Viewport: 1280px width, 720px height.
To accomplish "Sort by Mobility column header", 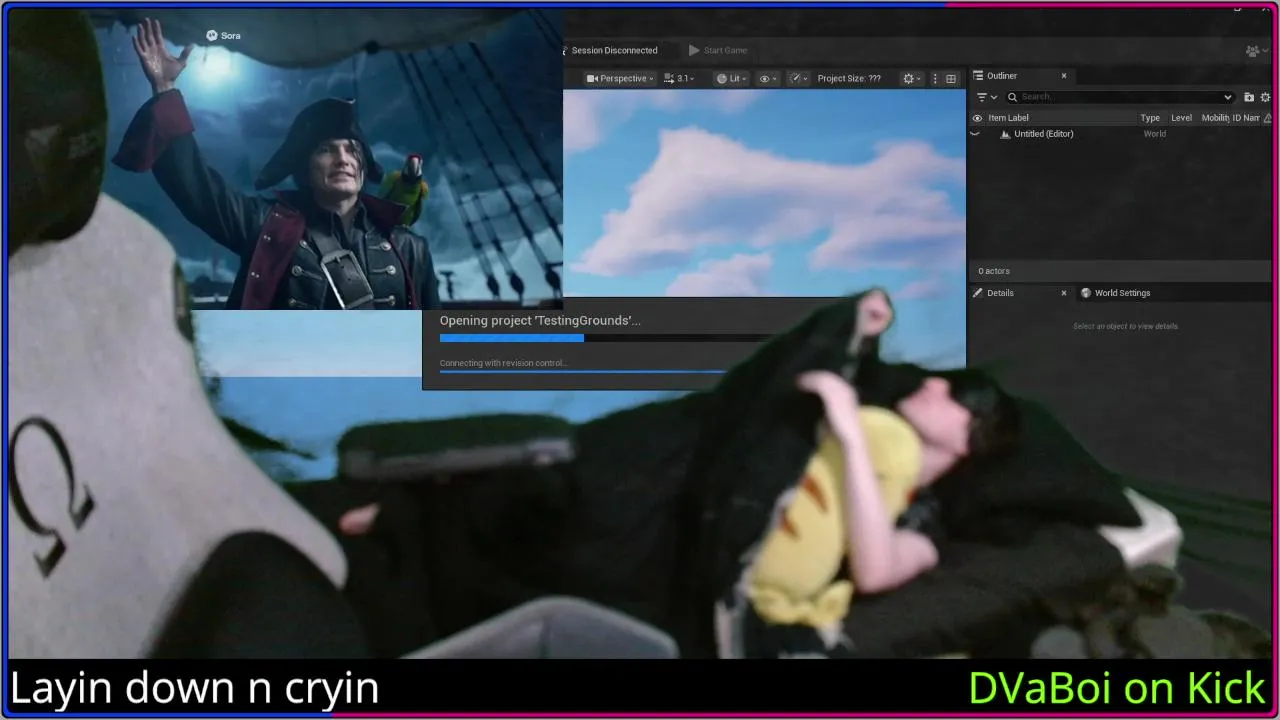I will click(1214, 118).
